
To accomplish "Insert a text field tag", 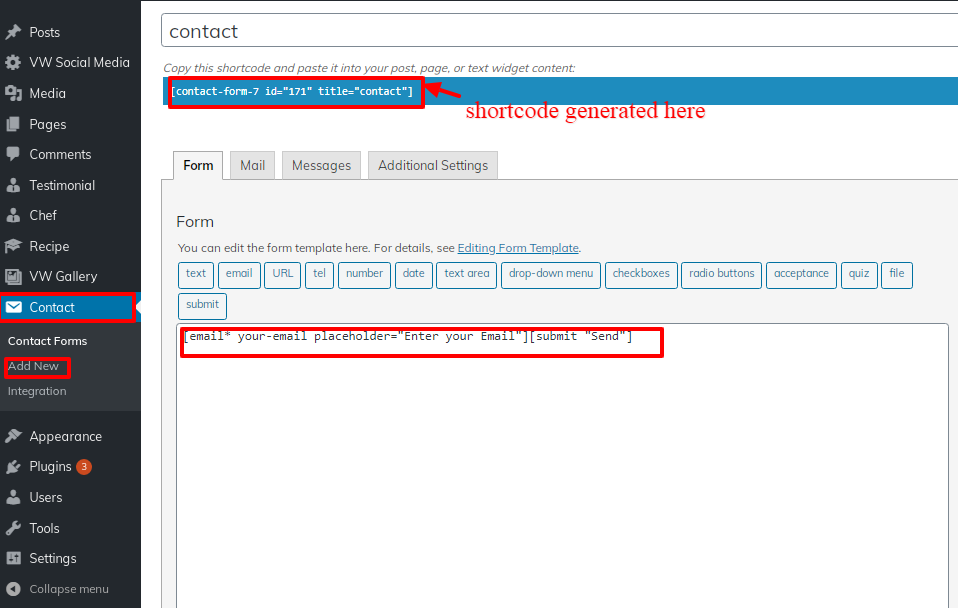I will pyautogui.click(x=196, y=274).
